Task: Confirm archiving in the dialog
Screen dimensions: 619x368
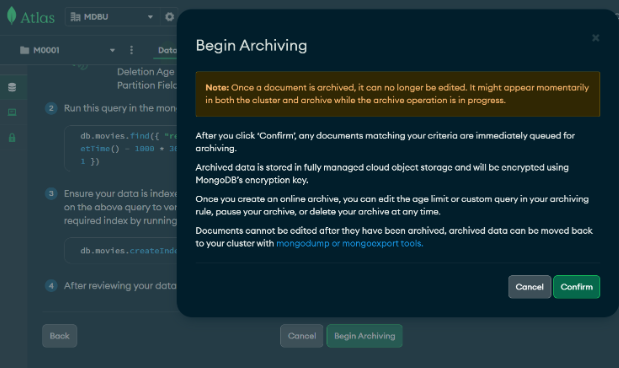Action: coord(576,287)
